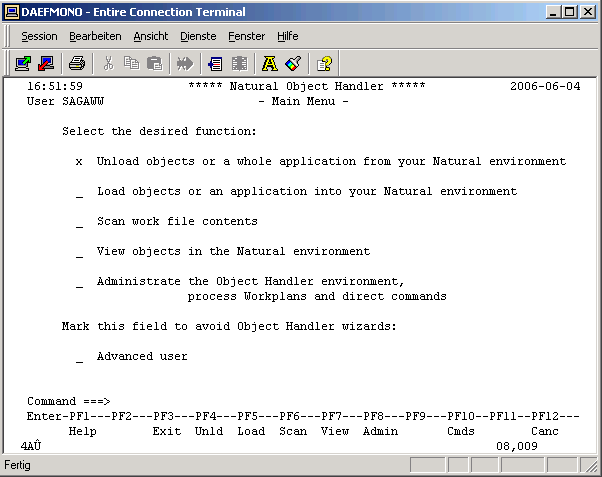The image size is (602, 477).
Task: Open the Ansicht menu
Action: [150, 36]
